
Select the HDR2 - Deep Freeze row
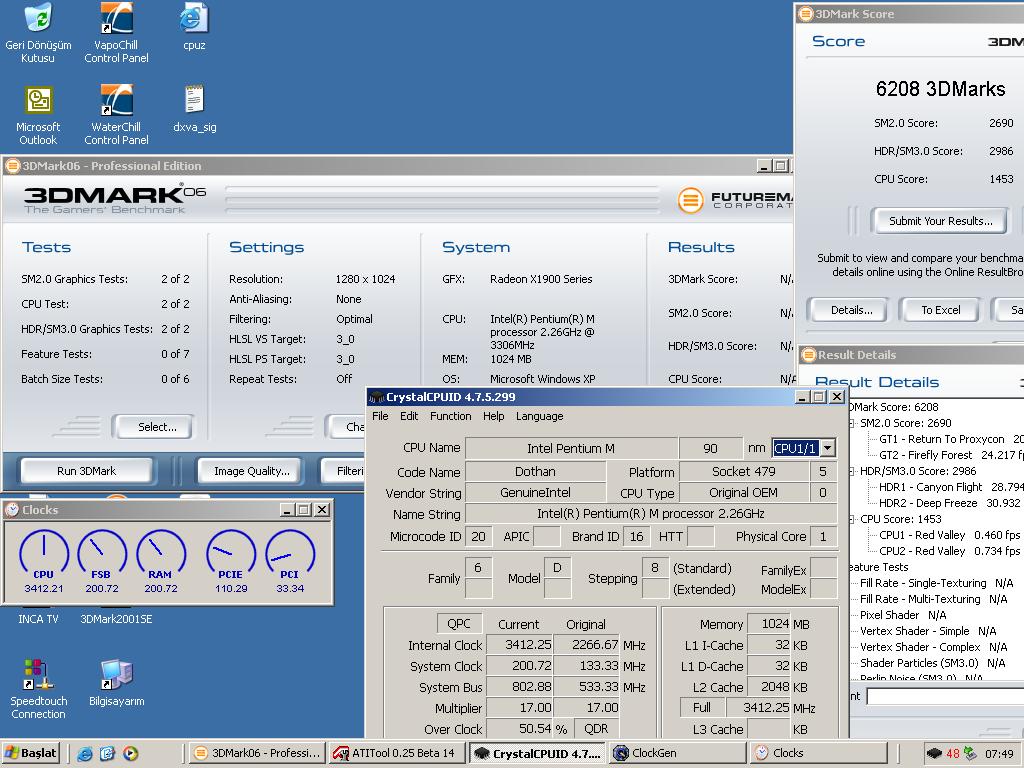point(950,503)
